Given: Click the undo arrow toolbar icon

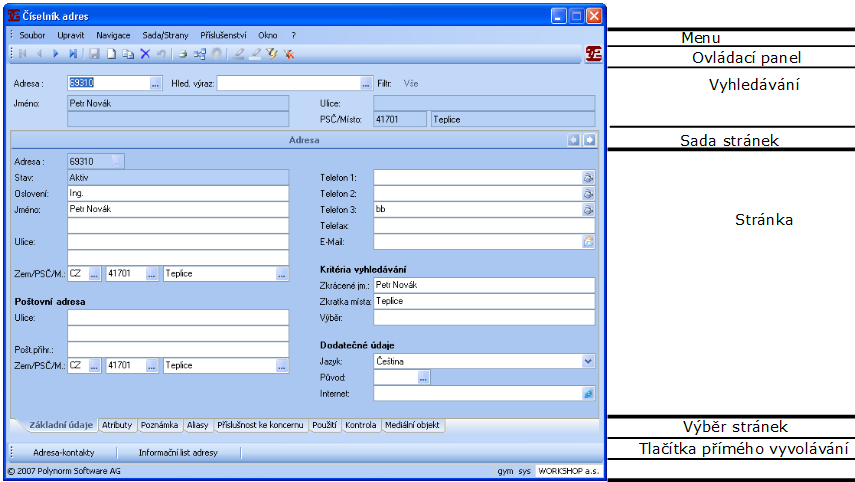Looking at the screenshot, I should click(161, 54).
